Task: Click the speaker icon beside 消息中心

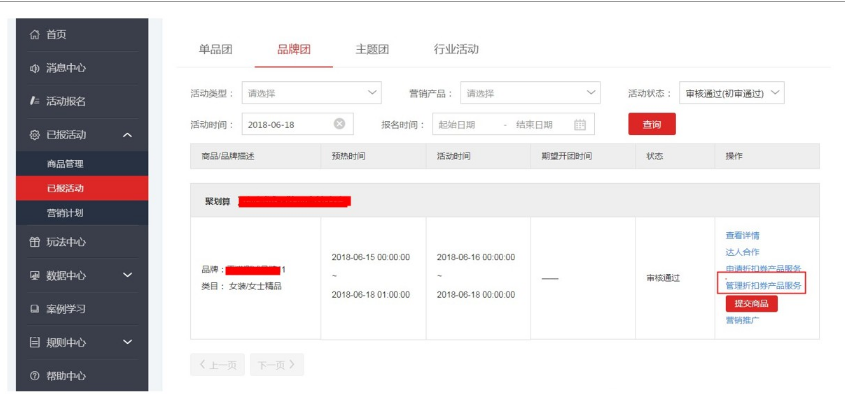Action: tap(34, 68)
